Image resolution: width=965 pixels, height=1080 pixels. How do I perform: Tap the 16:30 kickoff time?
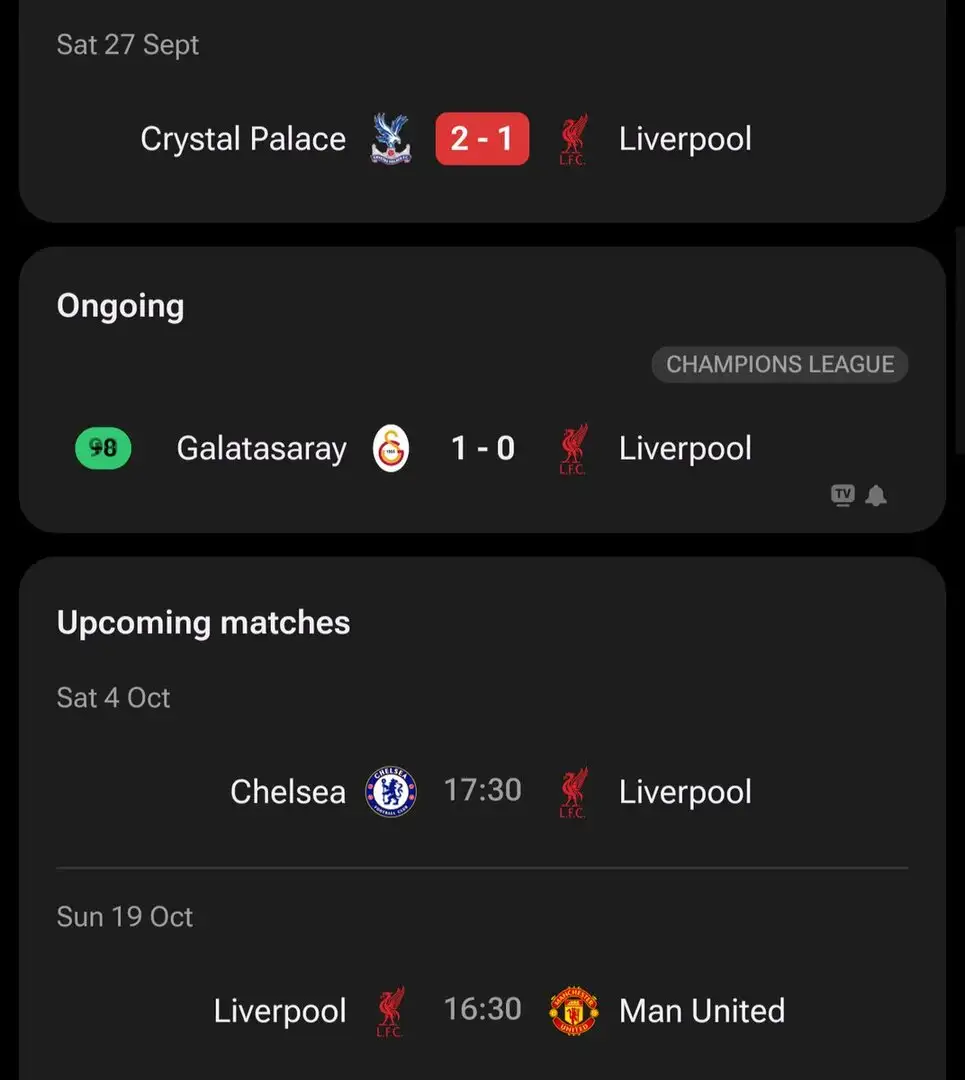[x=482, y=1010]
